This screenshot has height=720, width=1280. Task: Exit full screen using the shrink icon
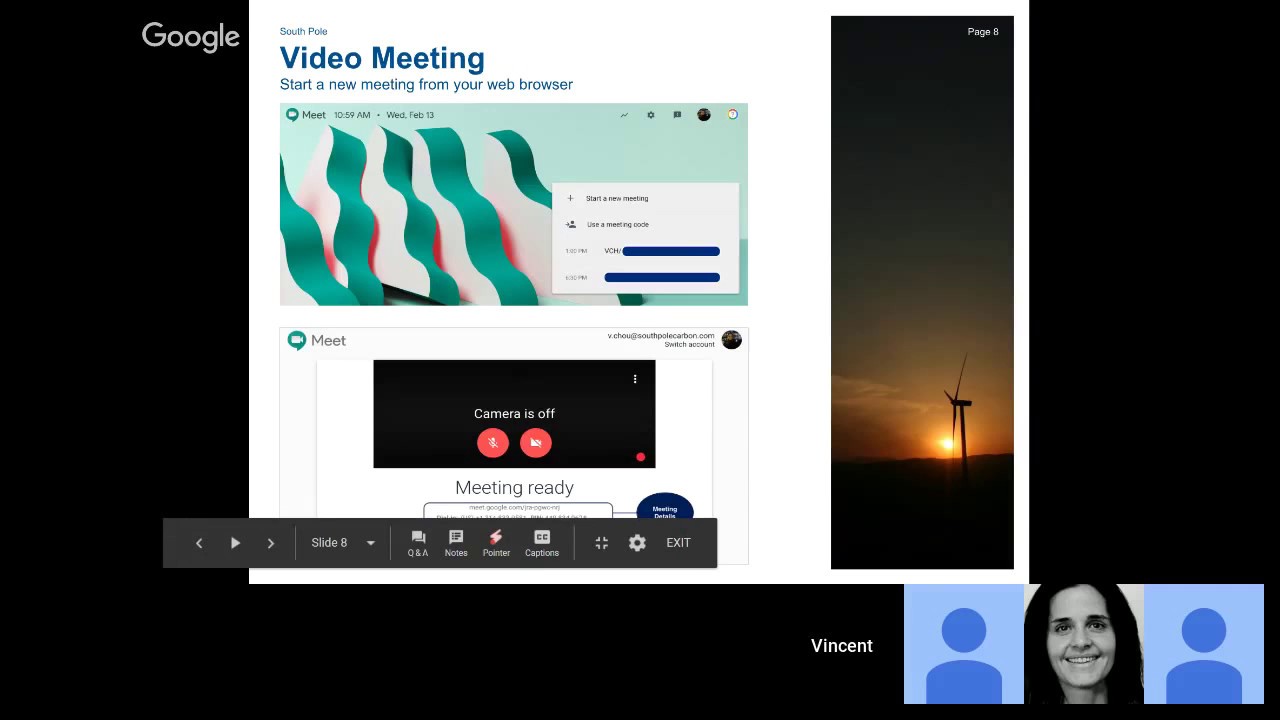click(601, 543)
